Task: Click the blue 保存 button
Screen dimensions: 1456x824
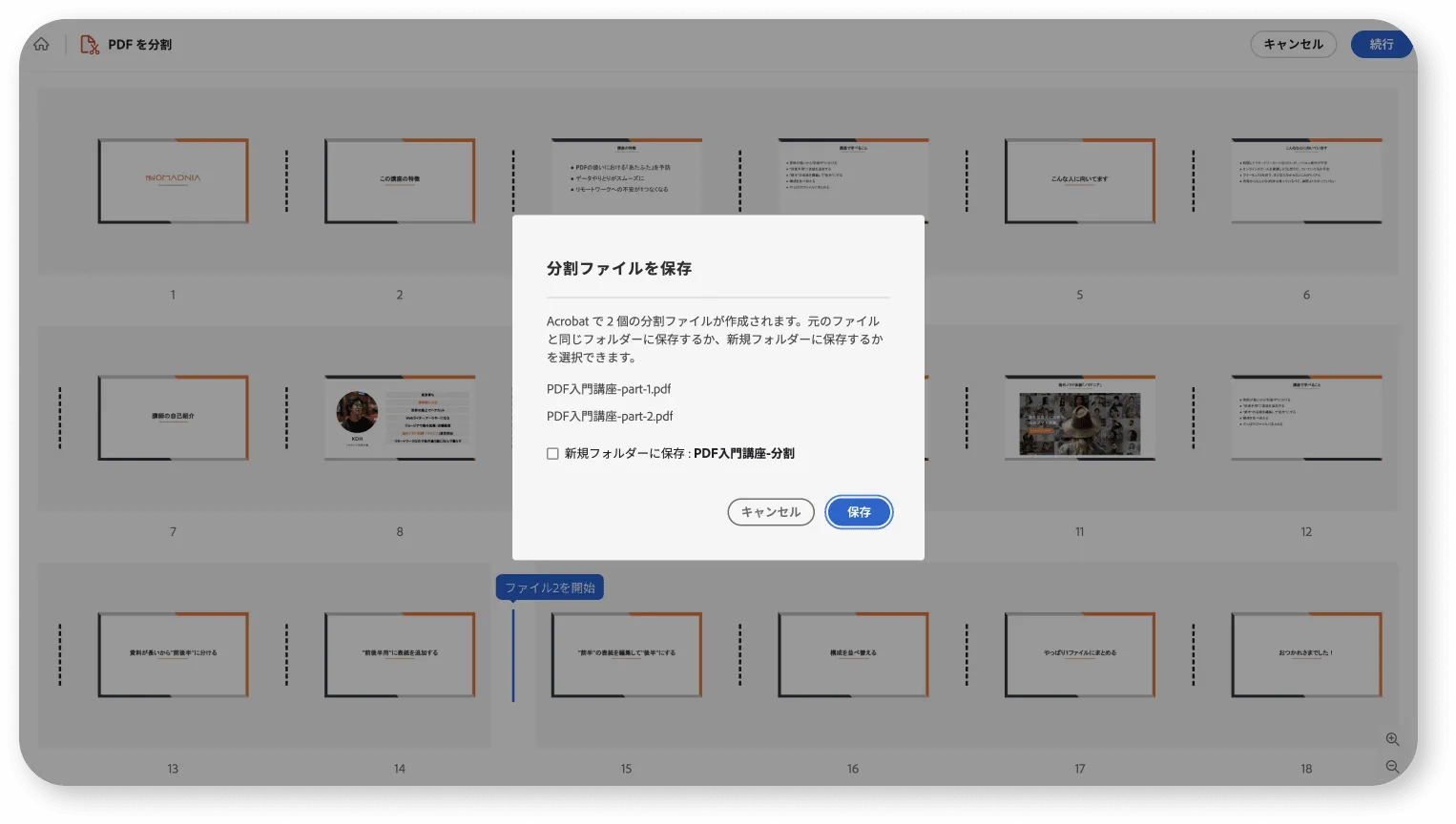Action: (x=859, y=512)
